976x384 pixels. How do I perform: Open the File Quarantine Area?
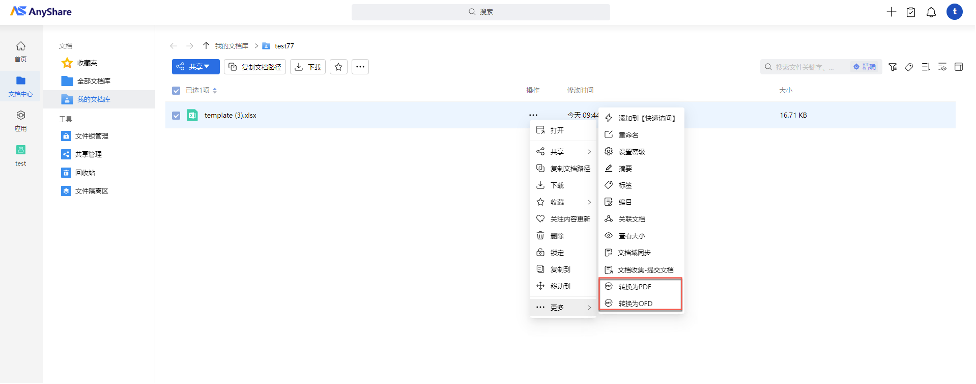tap(85, 191)
